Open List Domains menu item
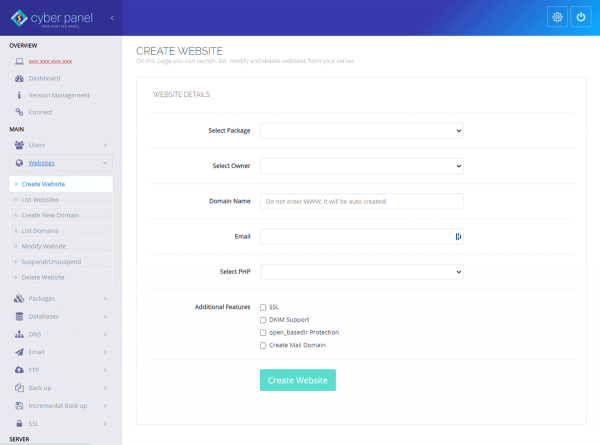This screenshot has width=600, height=445. (61, 231)
